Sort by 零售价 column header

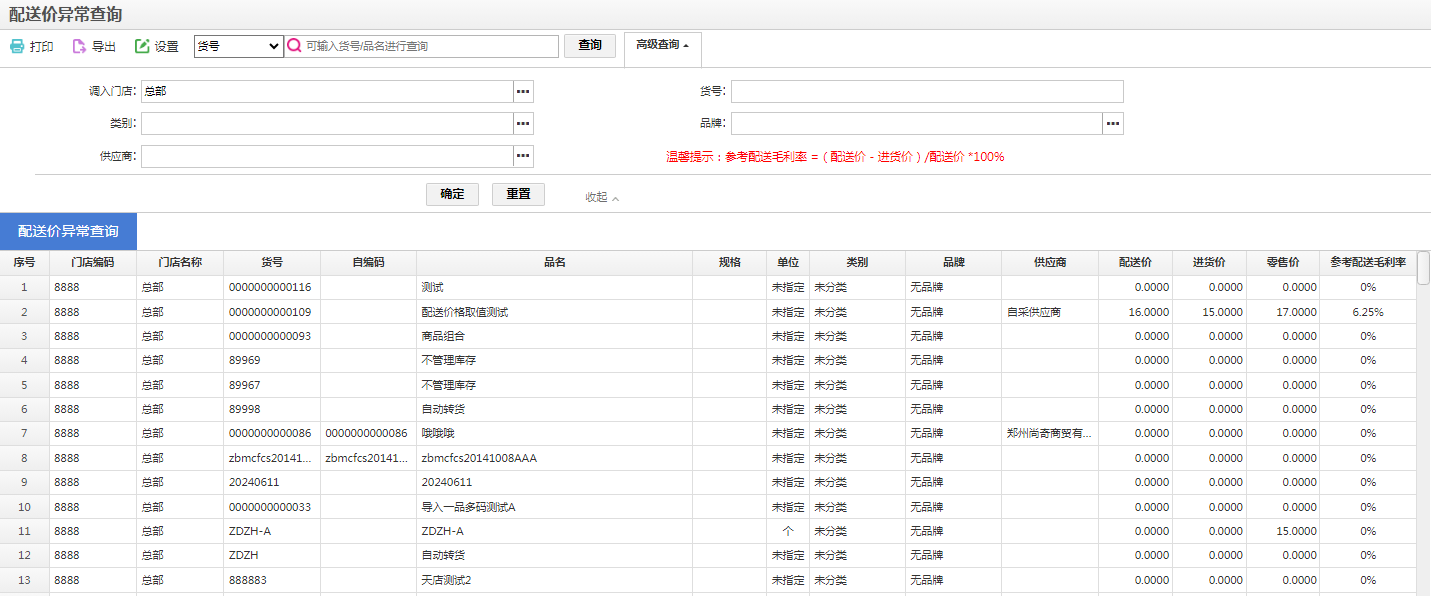[1283, 263]
